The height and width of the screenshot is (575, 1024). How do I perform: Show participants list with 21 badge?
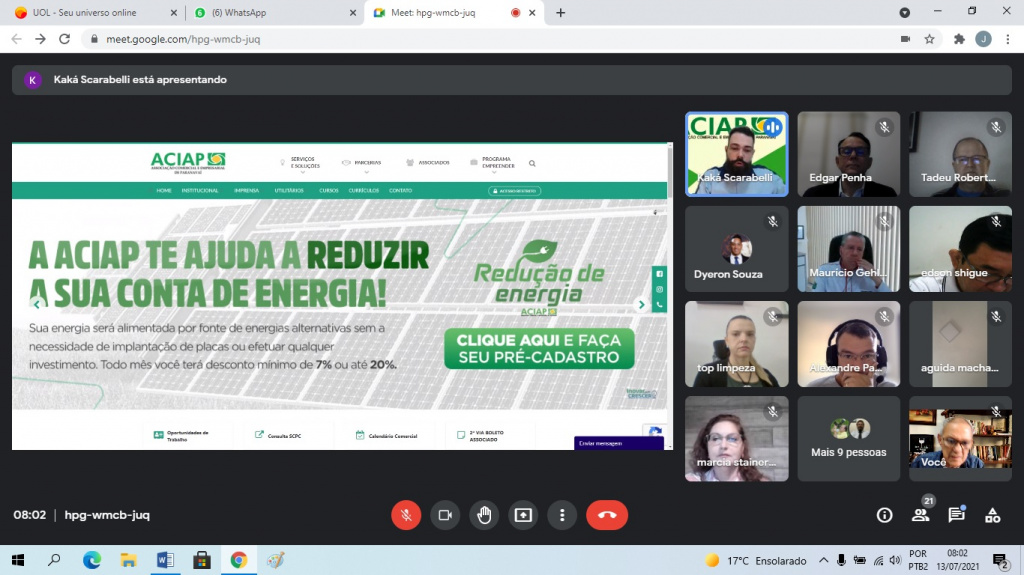(921, 515)
